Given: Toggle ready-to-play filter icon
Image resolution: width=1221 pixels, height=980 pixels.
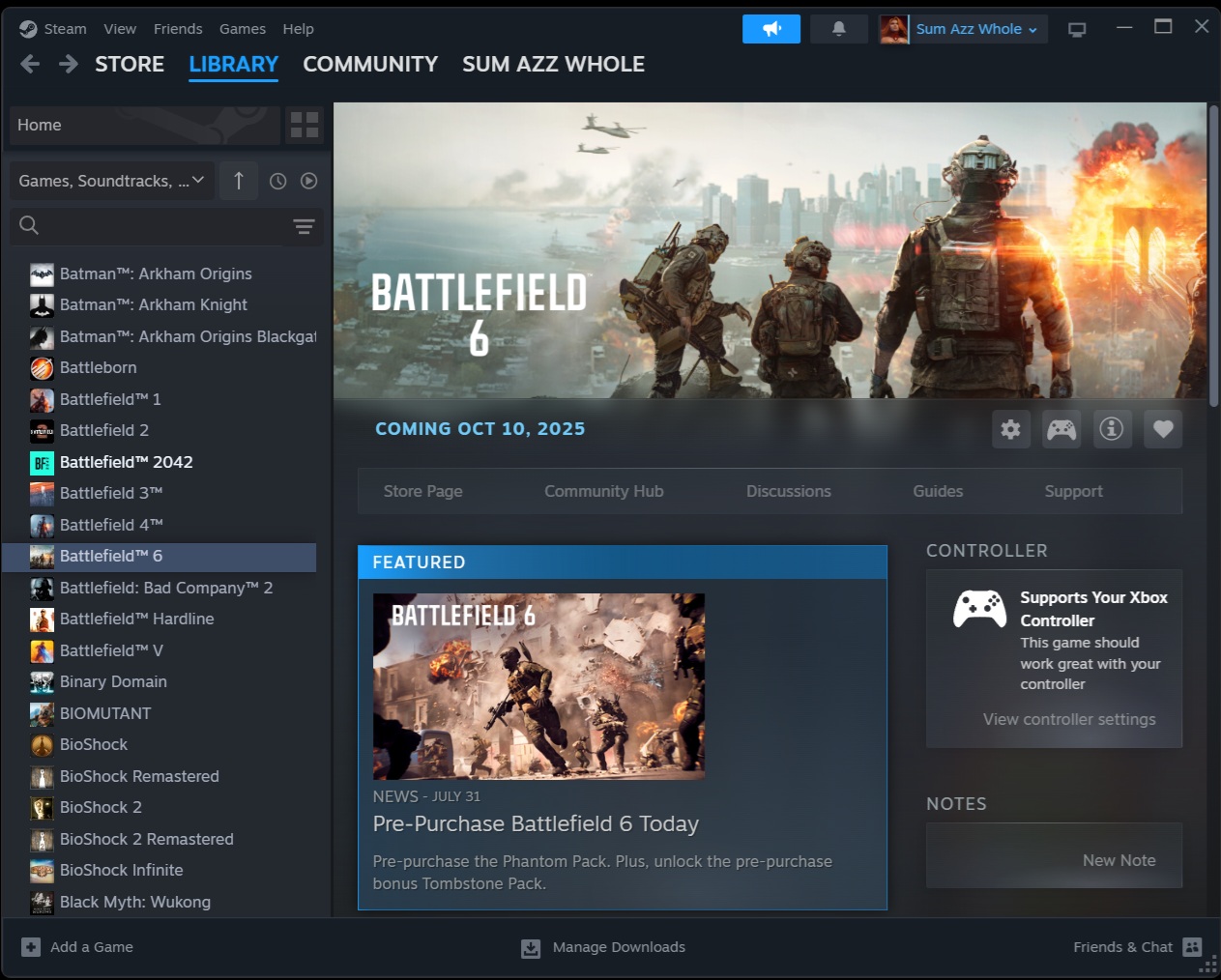Looking at the screenshot, I should pos(308,181).
